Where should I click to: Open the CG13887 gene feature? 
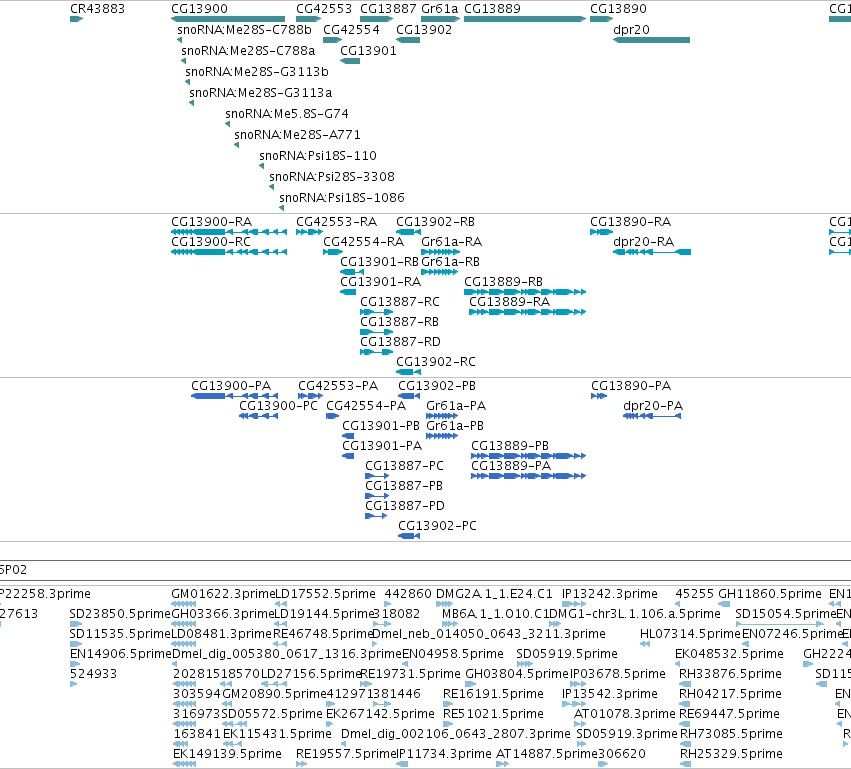[x=377, y=19]
